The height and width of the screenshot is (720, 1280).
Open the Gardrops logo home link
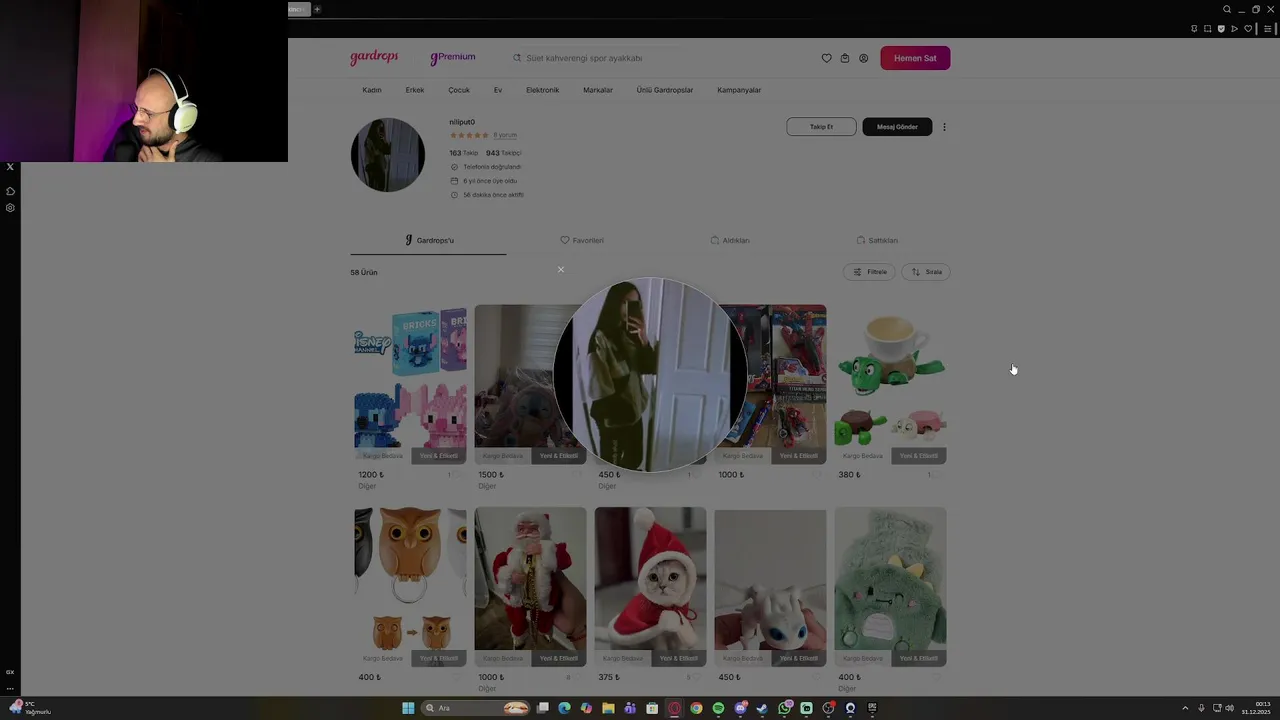pyautogui.click(x=374, y=58)
